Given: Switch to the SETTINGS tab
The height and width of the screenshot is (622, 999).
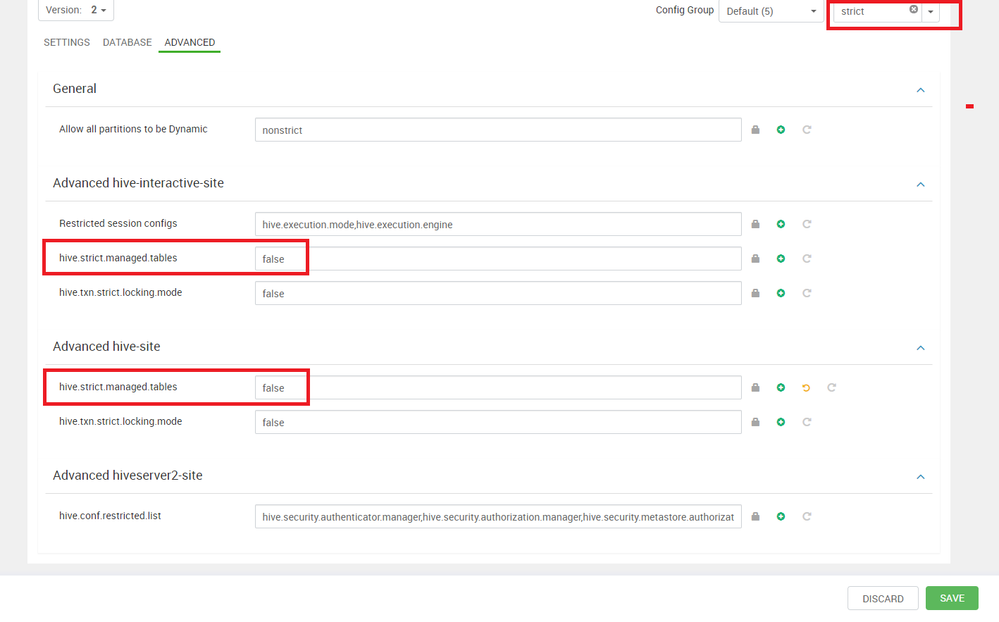Looking at the screenshot, I should tap(67, 42).
